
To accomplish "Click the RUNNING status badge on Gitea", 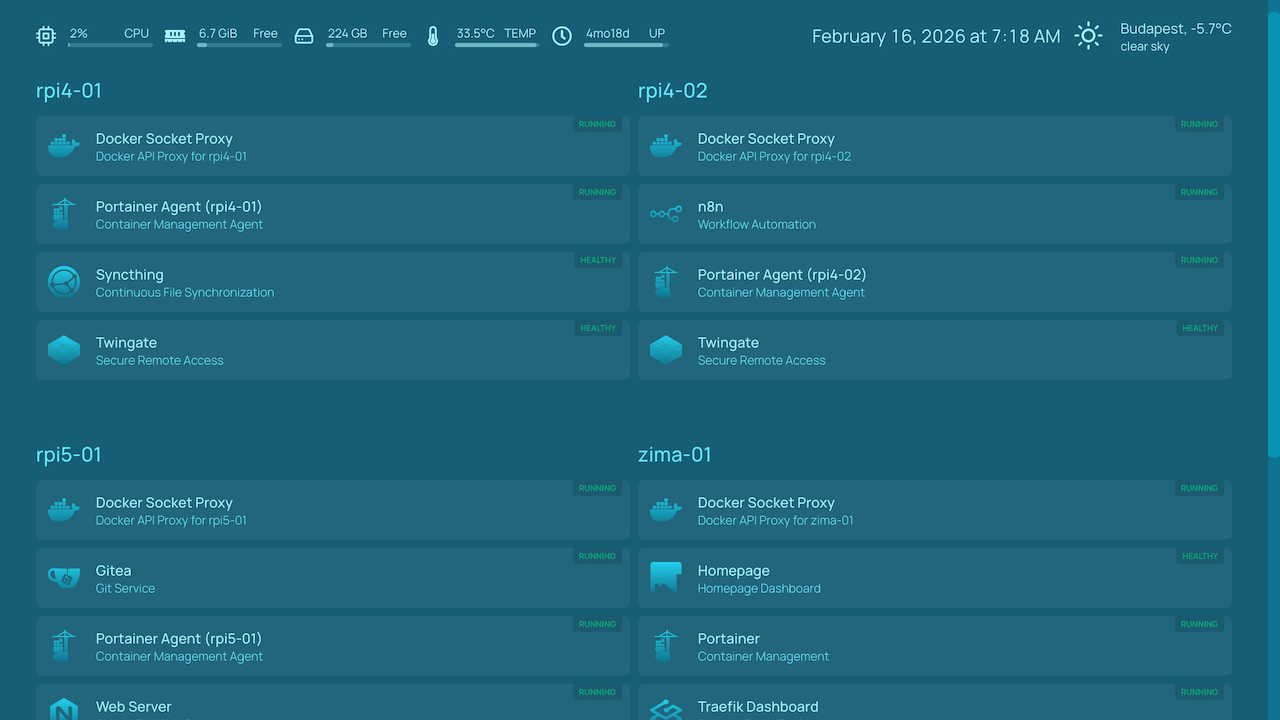I will [x=597, y=556].
